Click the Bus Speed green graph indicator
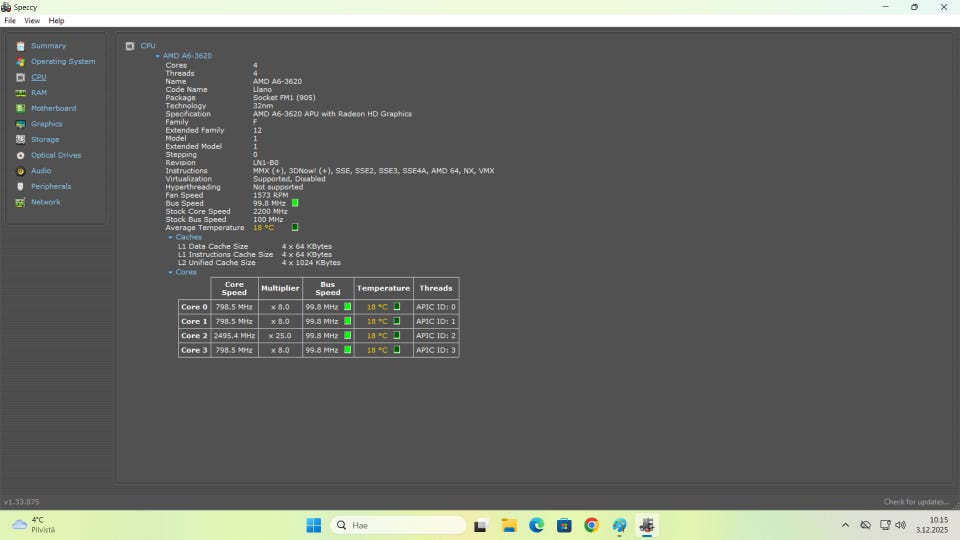 coord(295,203)
